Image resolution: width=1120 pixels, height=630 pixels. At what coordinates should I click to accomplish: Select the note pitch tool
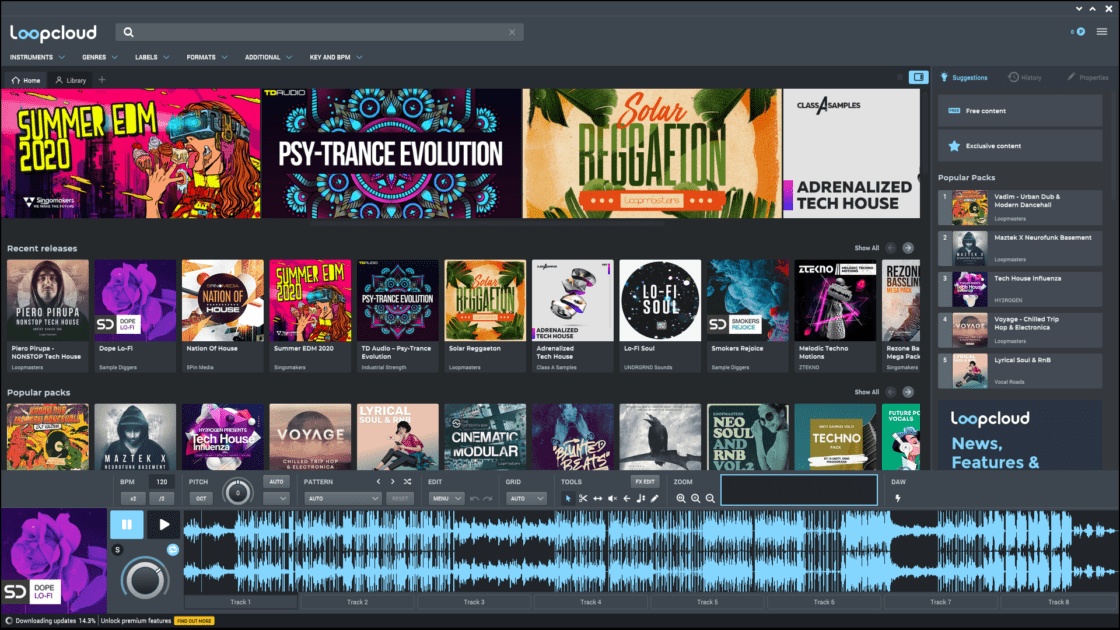point(641,499)
